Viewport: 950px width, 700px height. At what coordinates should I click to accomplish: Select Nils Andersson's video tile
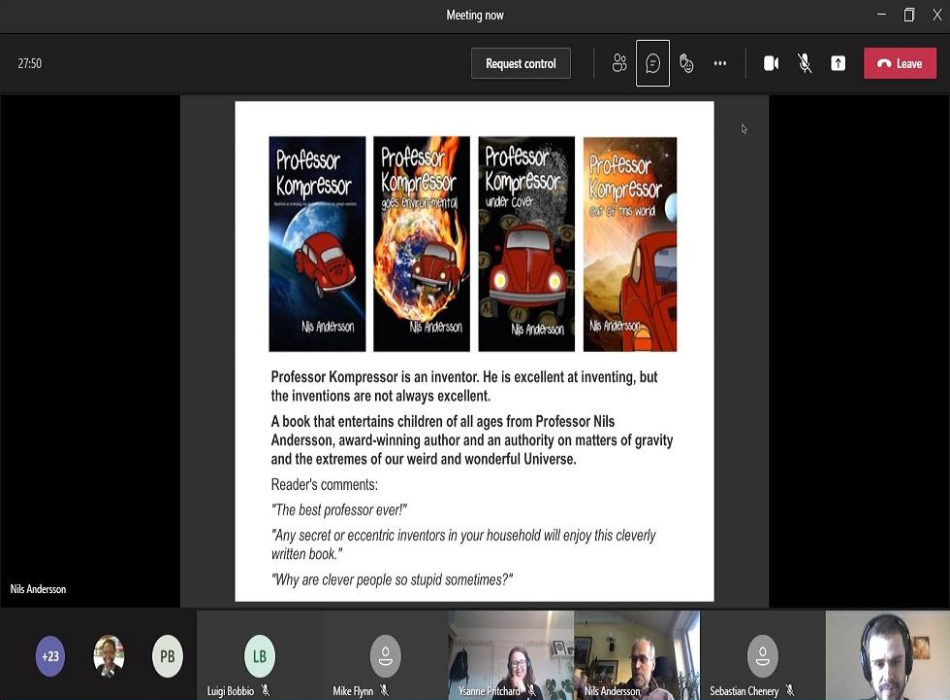pos(637,655)
